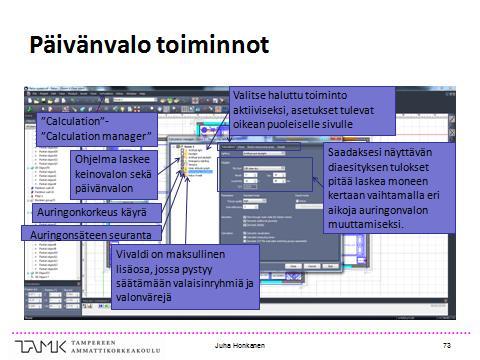Click the New file icon in toolbar
The width and height of the screenshot is (480, 360).
pos(30,101)
